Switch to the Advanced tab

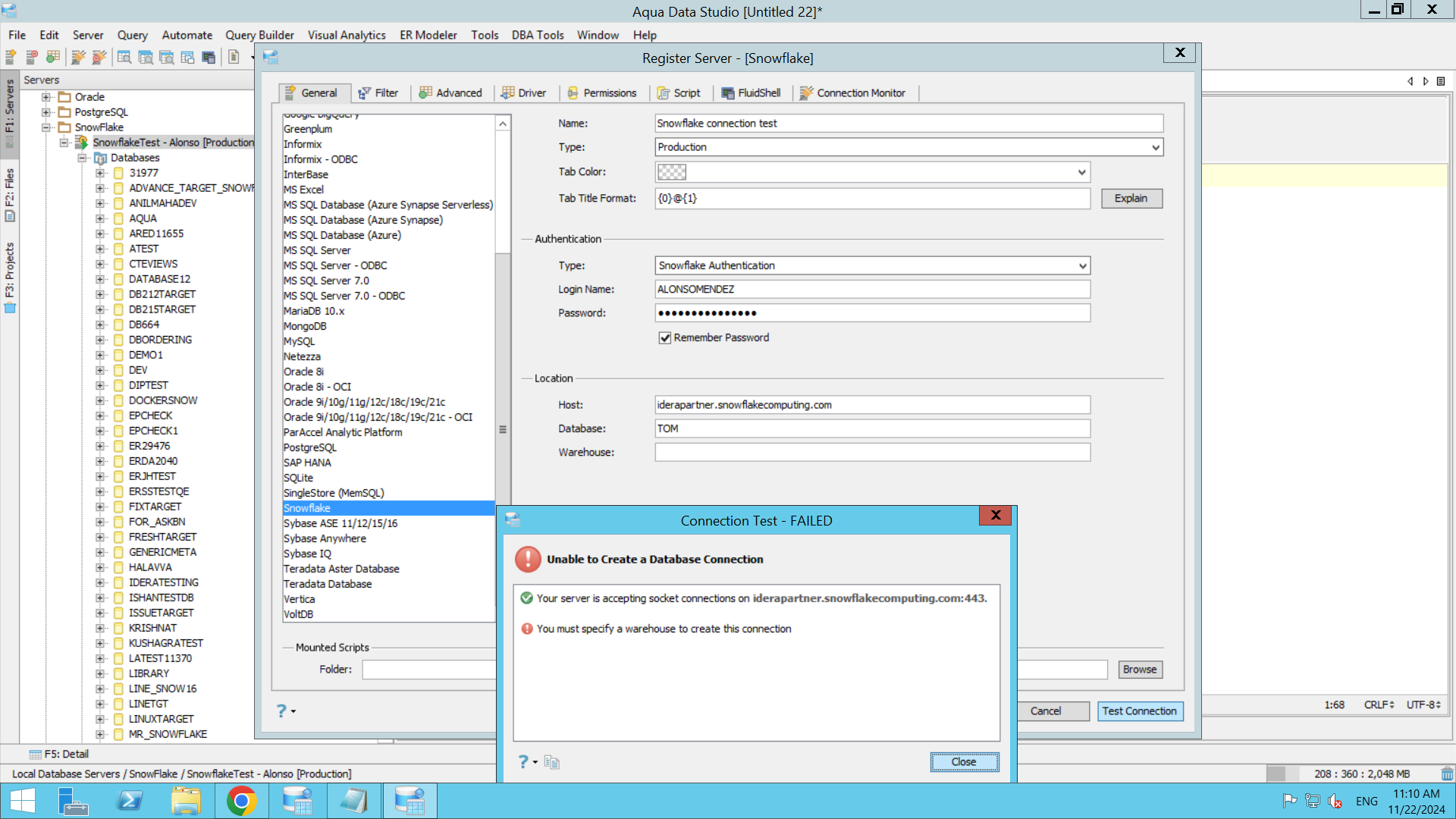coord(450,93)
